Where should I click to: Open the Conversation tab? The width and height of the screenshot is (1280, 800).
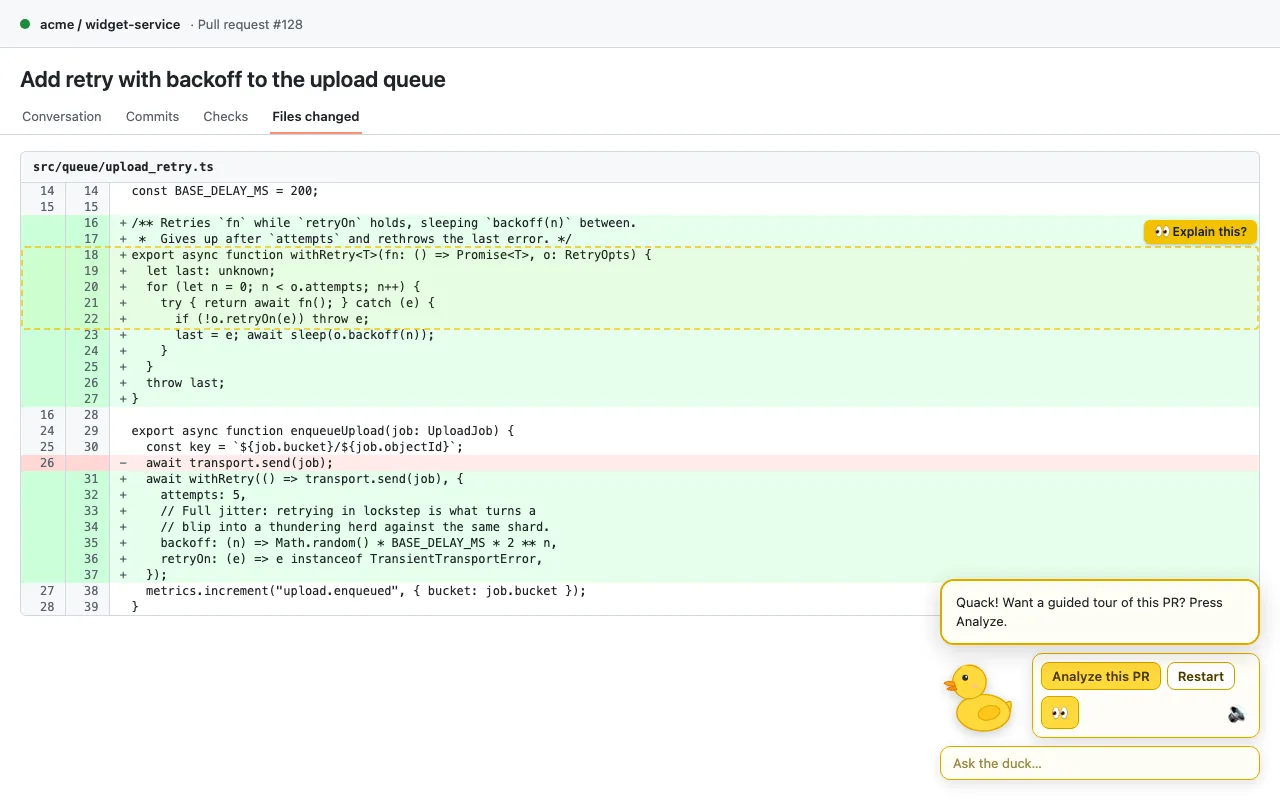(x=62, y=117)
